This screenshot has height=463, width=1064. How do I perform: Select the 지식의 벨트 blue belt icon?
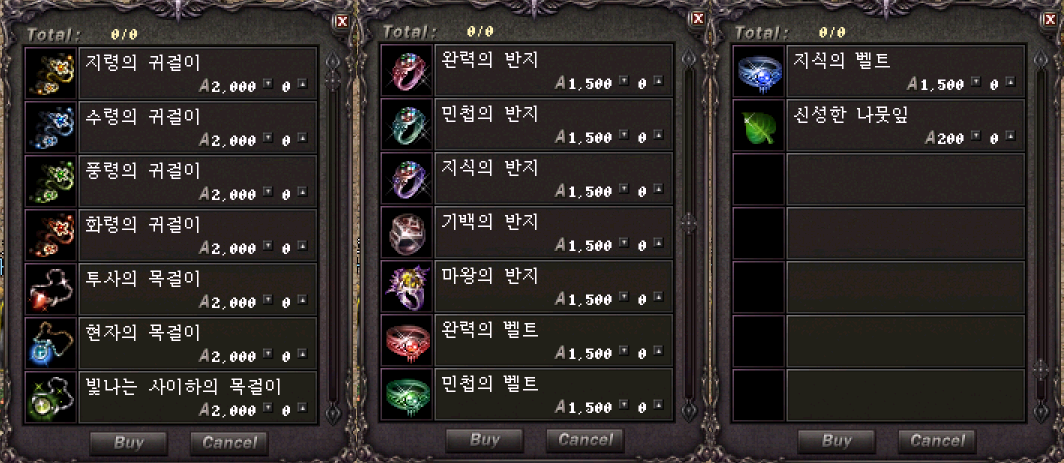tap(759, 71)
